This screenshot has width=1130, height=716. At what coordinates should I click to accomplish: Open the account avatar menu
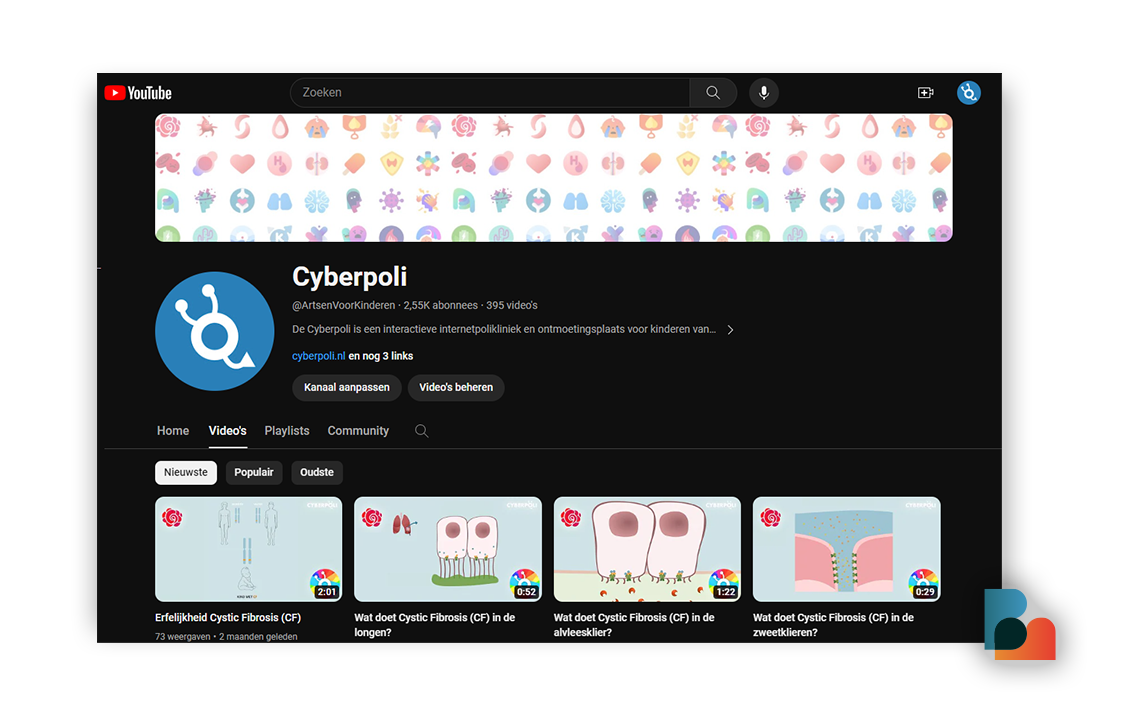969,93
